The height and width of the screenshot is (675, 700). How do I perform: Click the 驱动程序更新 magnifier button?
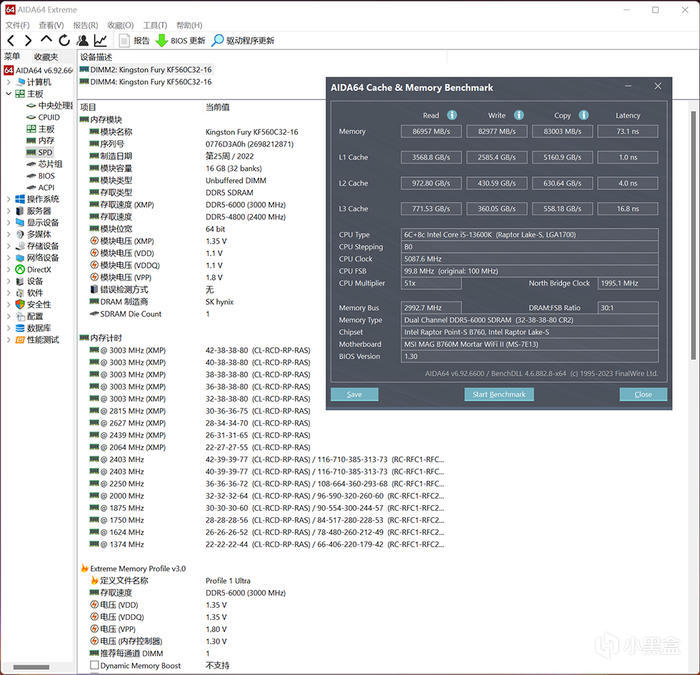pyautogui.click(x=243, y=41)
